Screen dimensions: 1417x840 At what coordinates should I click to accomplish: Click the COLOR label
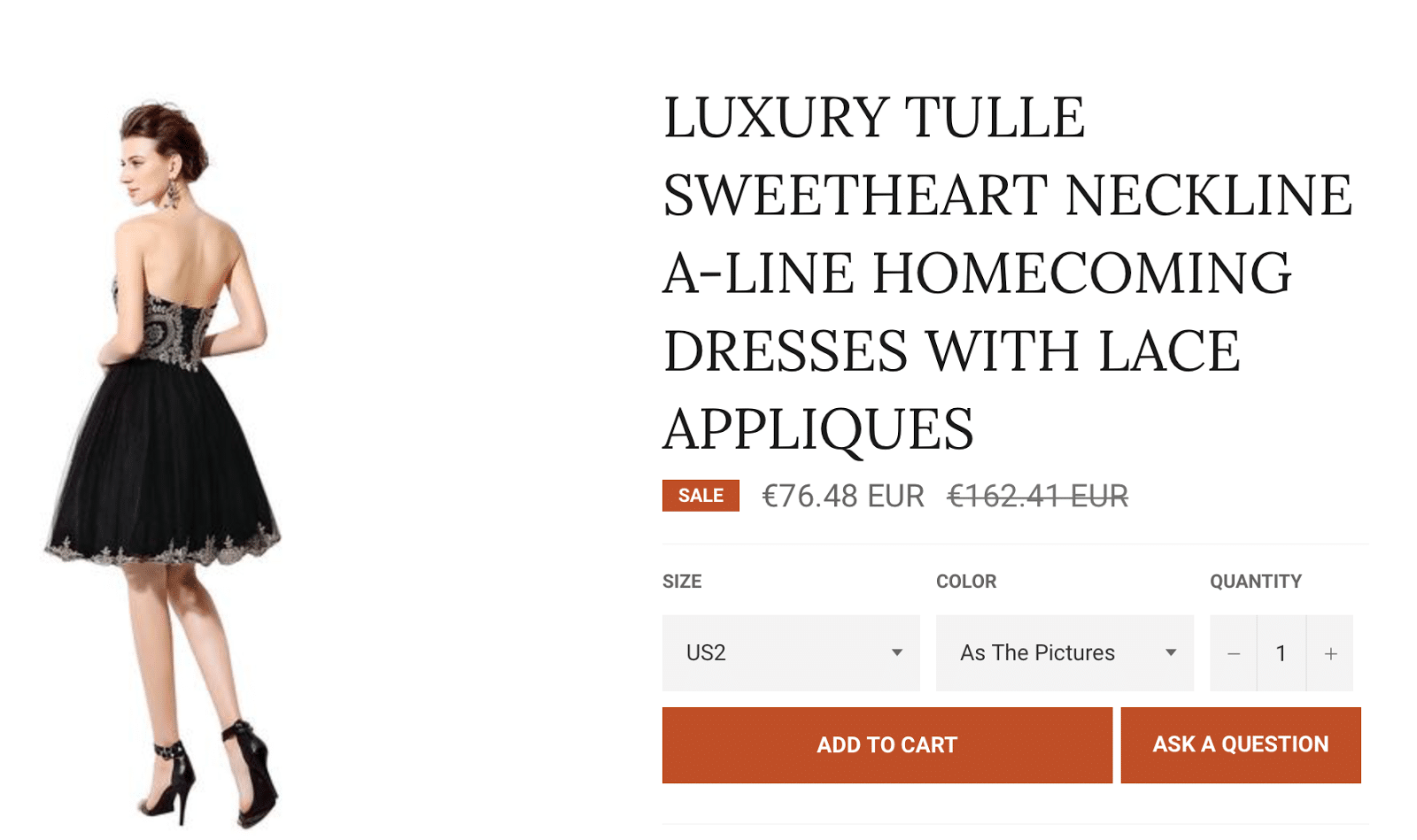pos(966,582)
